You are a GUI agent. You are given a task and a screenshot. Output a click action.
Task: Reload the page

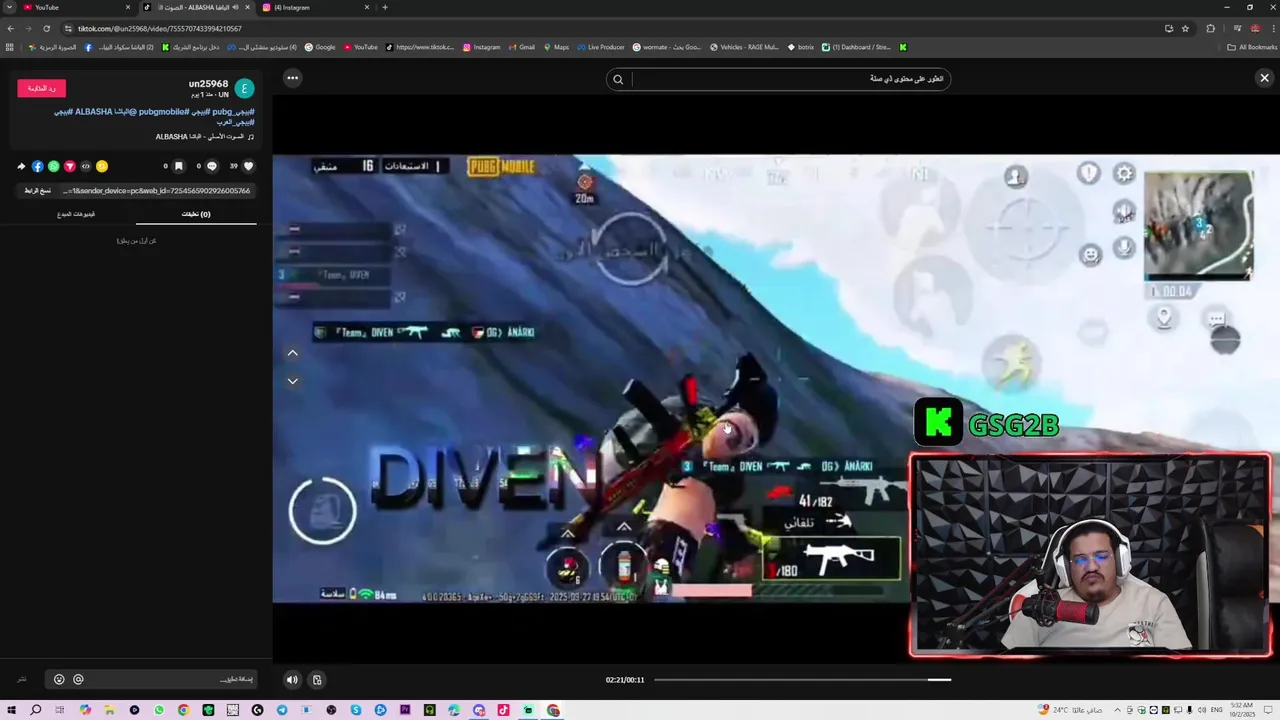46,28
